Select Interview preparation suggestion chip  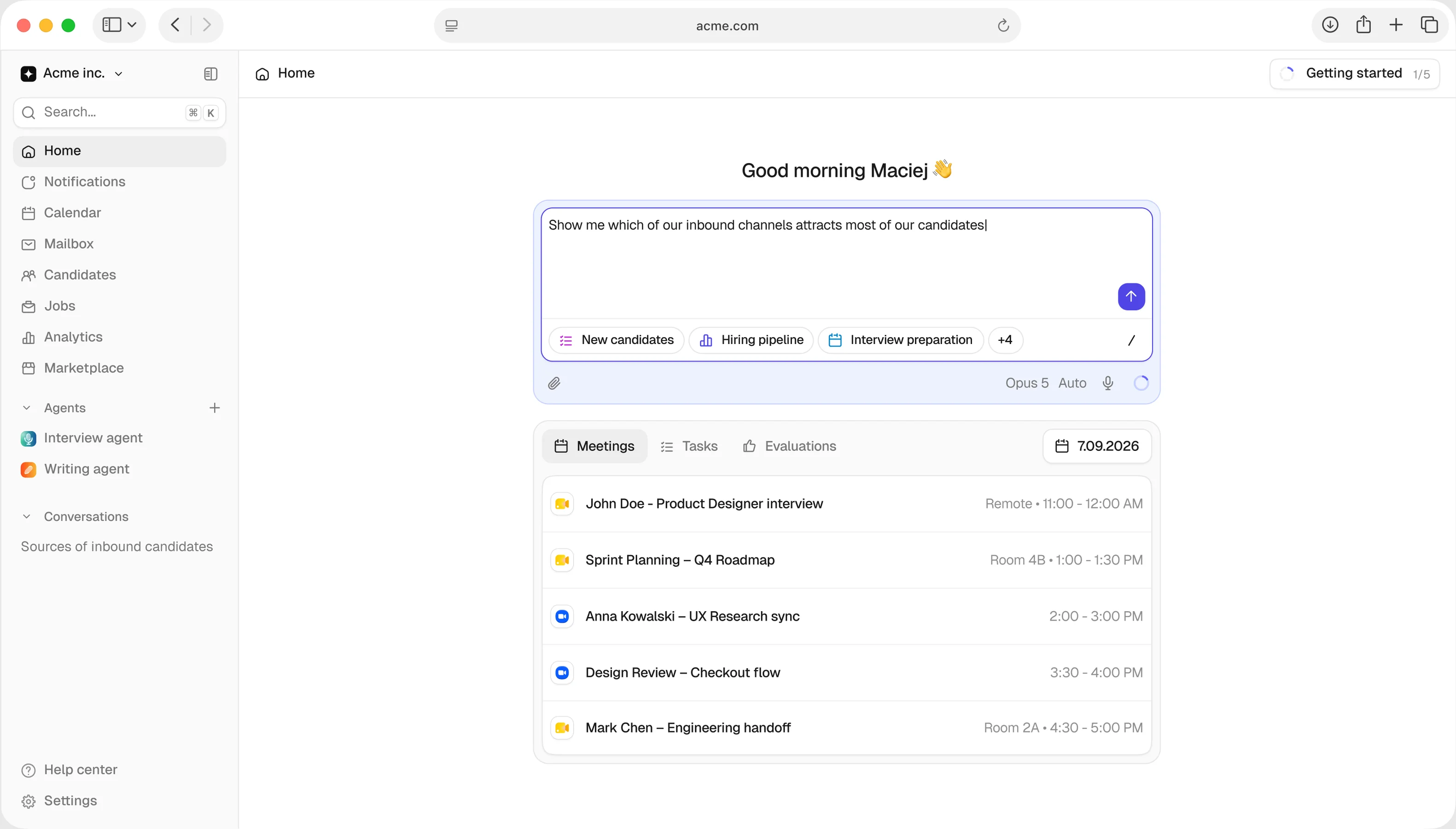(901, 340)
